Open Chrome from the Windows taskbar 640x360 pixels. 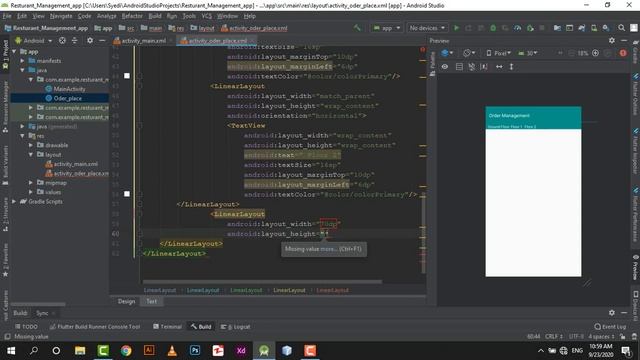[x=126, y=351]
